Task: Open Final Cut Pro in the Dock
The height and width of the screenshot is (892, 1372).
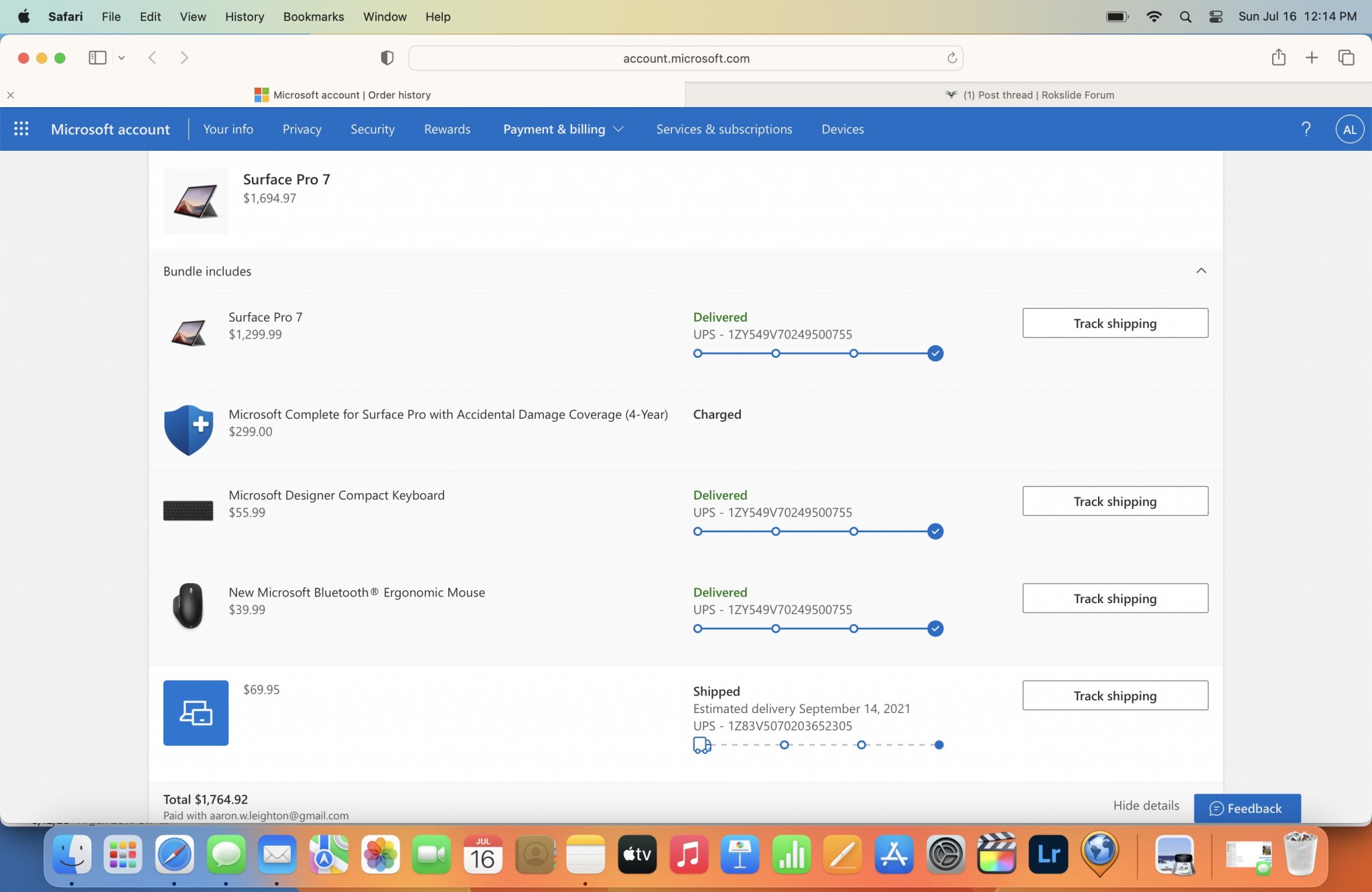Action: coord(997,854)
